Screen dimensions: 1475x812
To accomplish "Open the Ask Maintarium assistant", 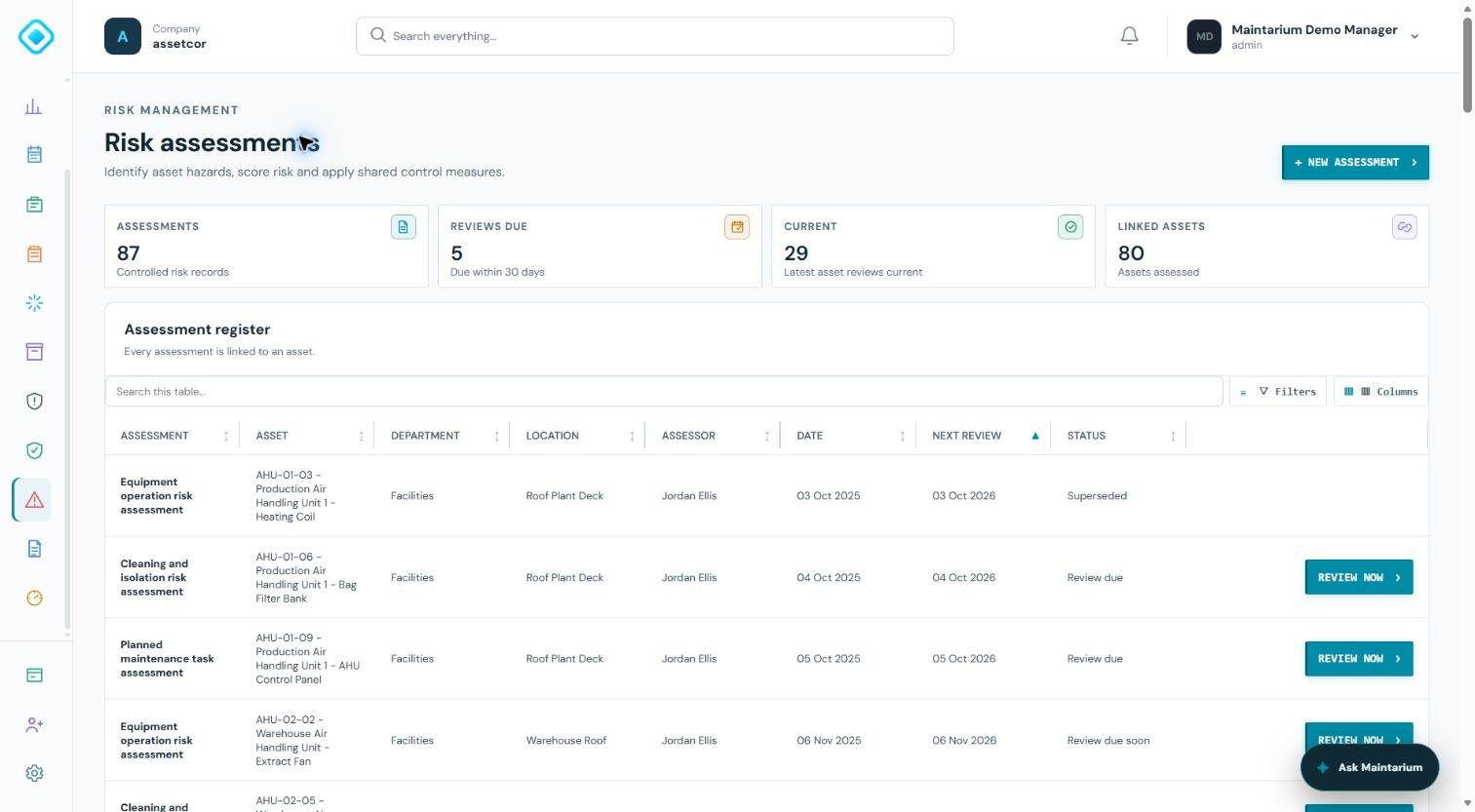I will tap(1370, 768).
